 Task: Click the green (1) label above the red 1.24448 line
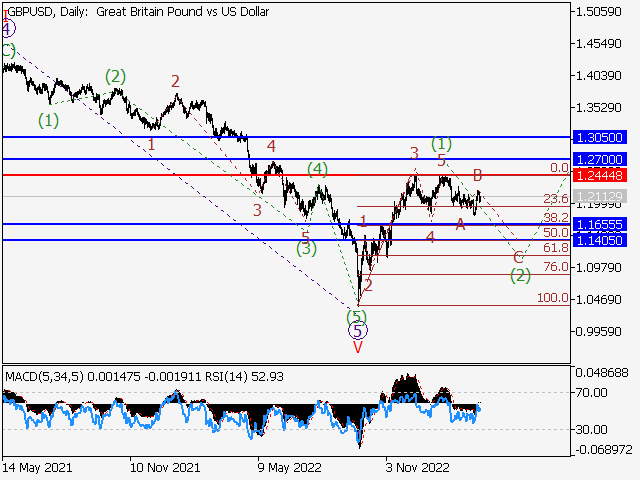[x=442, y=144]
